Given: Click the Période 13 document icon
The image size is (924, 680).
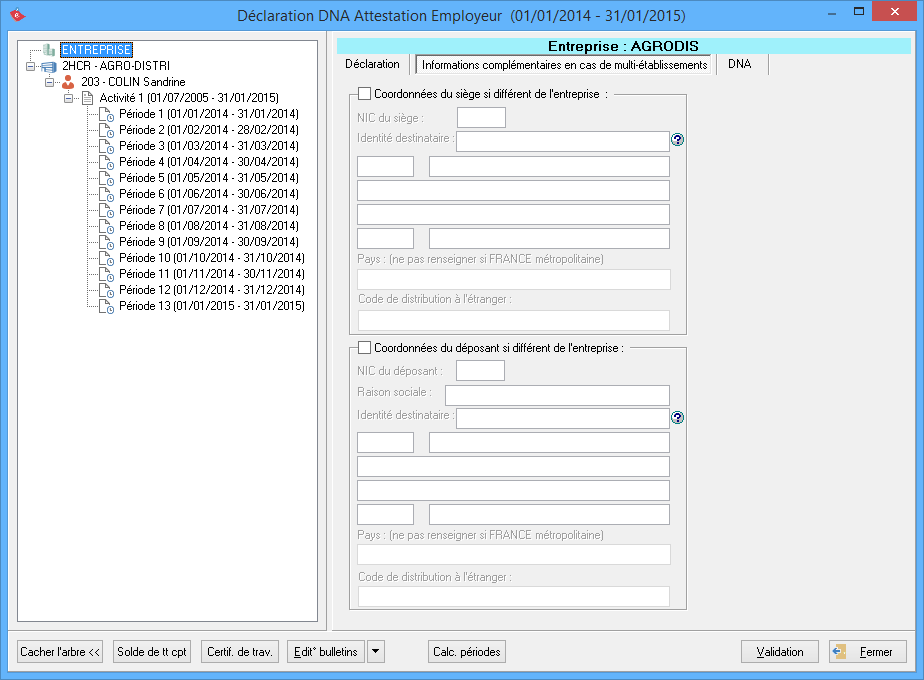Looking at the screenshot, I should [x=106, y=306].
